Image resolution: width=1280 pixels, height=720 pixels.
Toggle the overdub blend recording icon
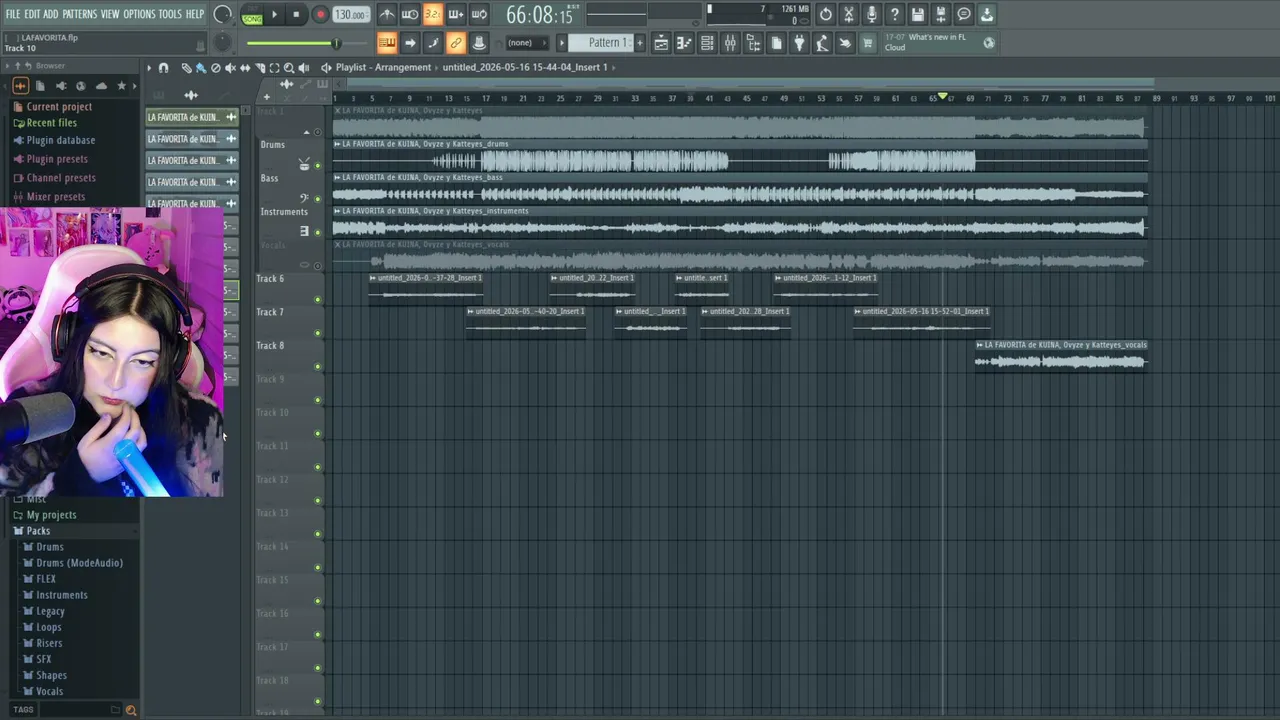coord(456,15)
